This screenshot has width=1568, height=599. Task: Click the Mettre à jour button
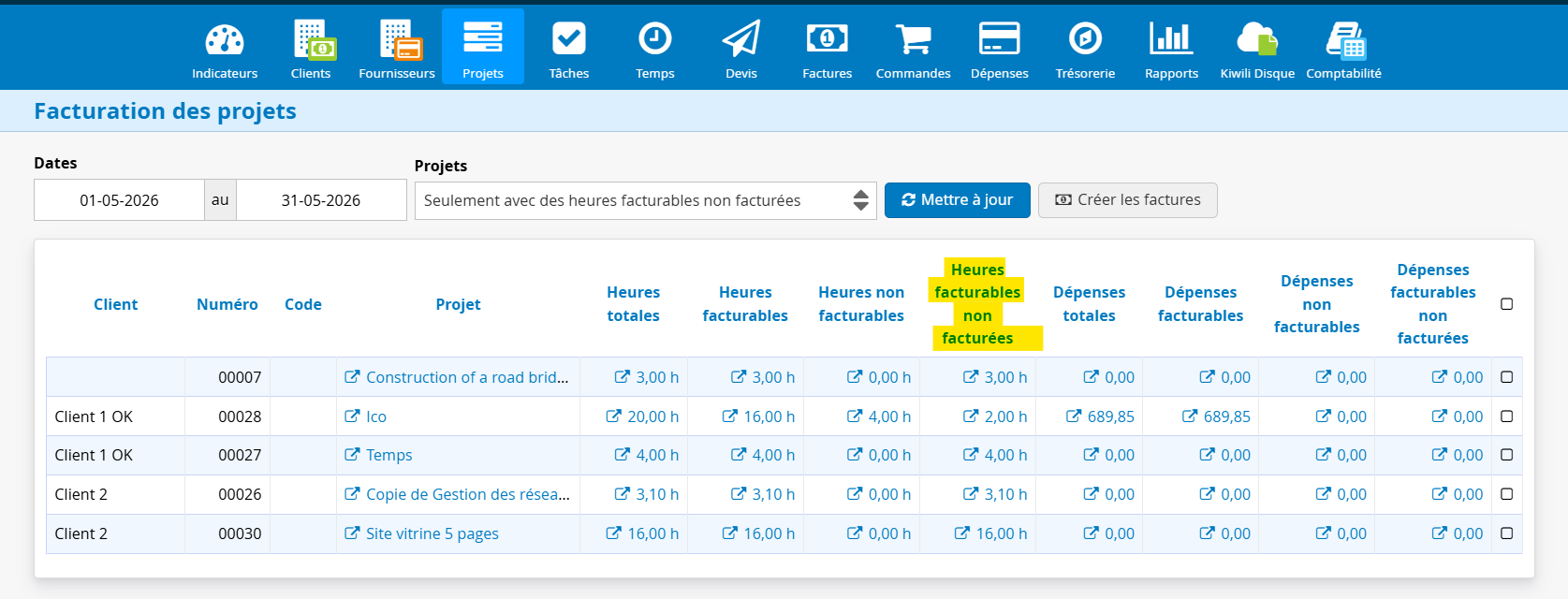pos(957,200)
